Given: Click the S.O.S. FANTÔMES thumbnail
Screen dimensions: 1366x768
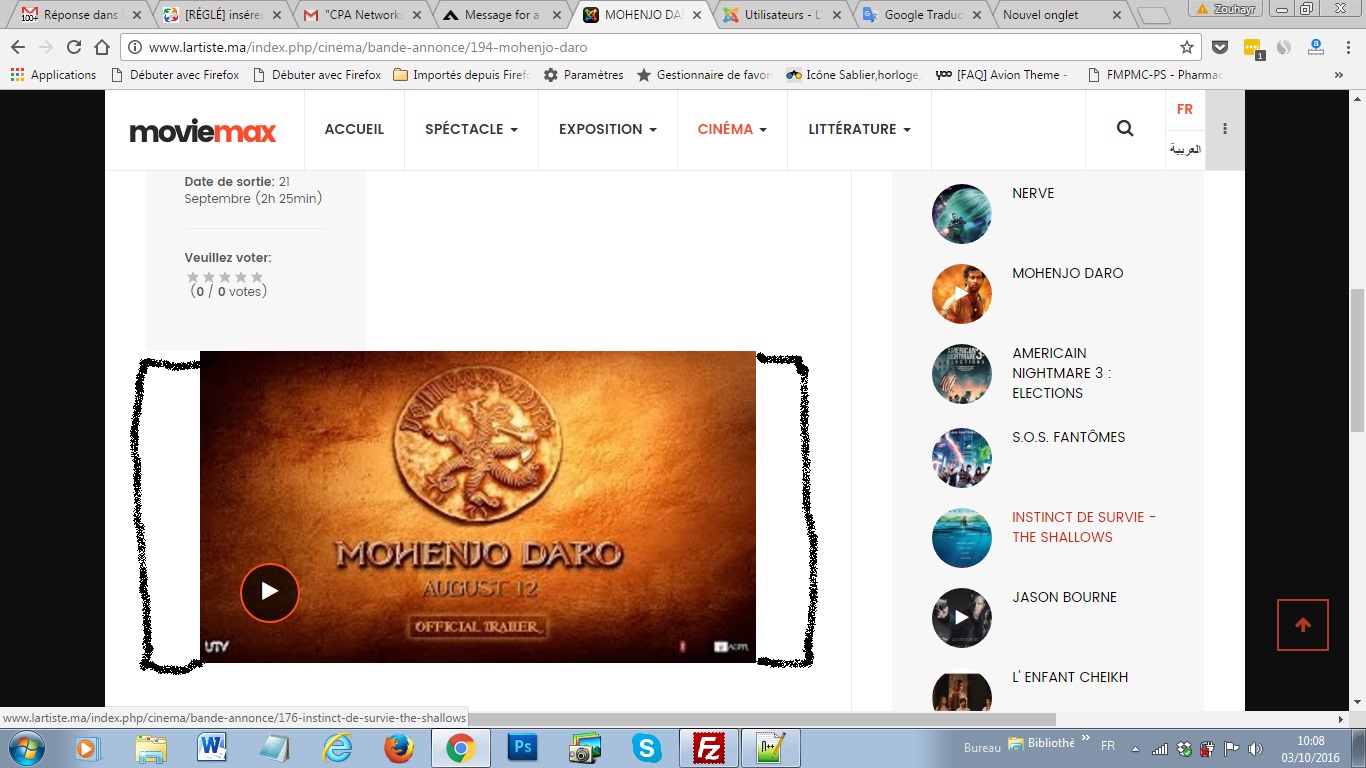Looking at the screenshot, I should coord(962,458).
